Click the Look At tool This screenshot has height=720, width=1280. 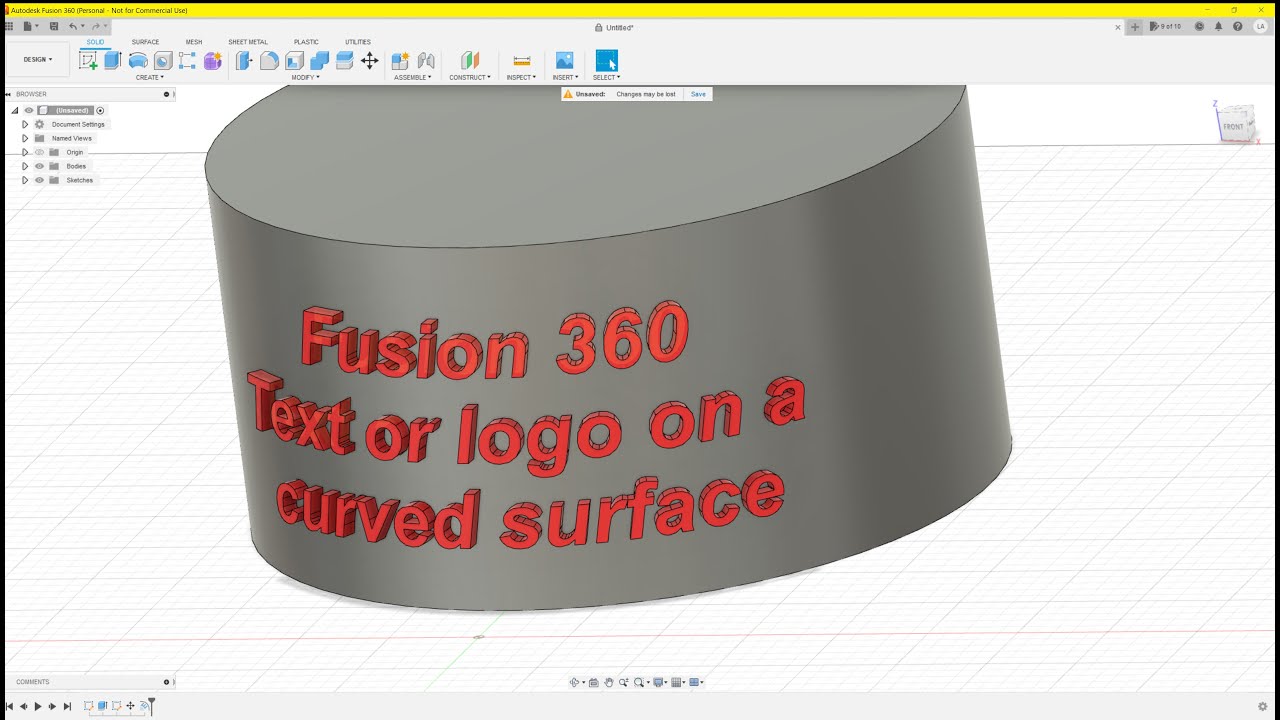tap(593, 682)
